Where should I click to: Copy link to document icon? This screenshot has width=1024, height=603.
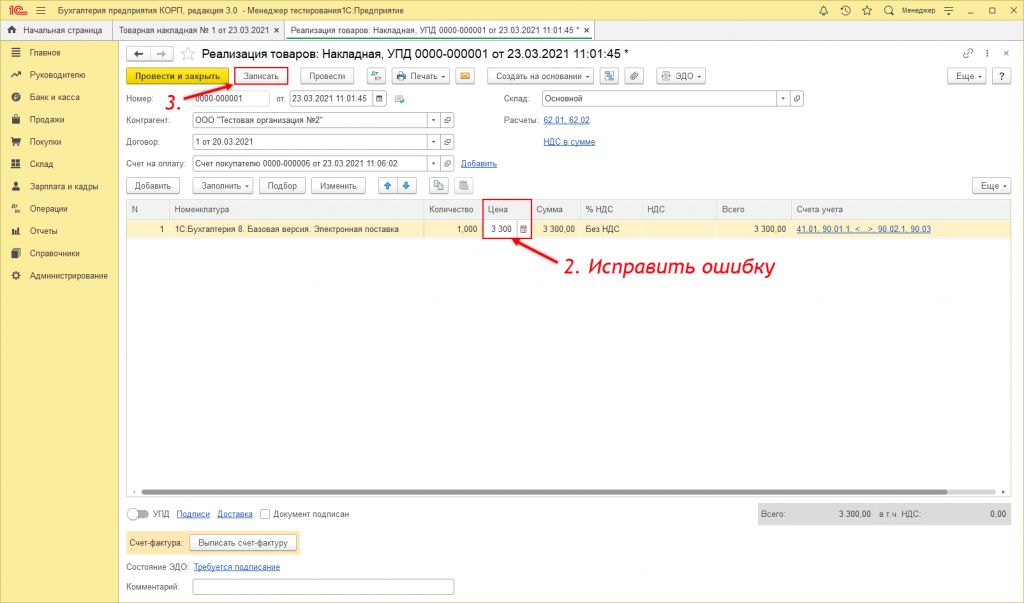[x=968, y=54]
